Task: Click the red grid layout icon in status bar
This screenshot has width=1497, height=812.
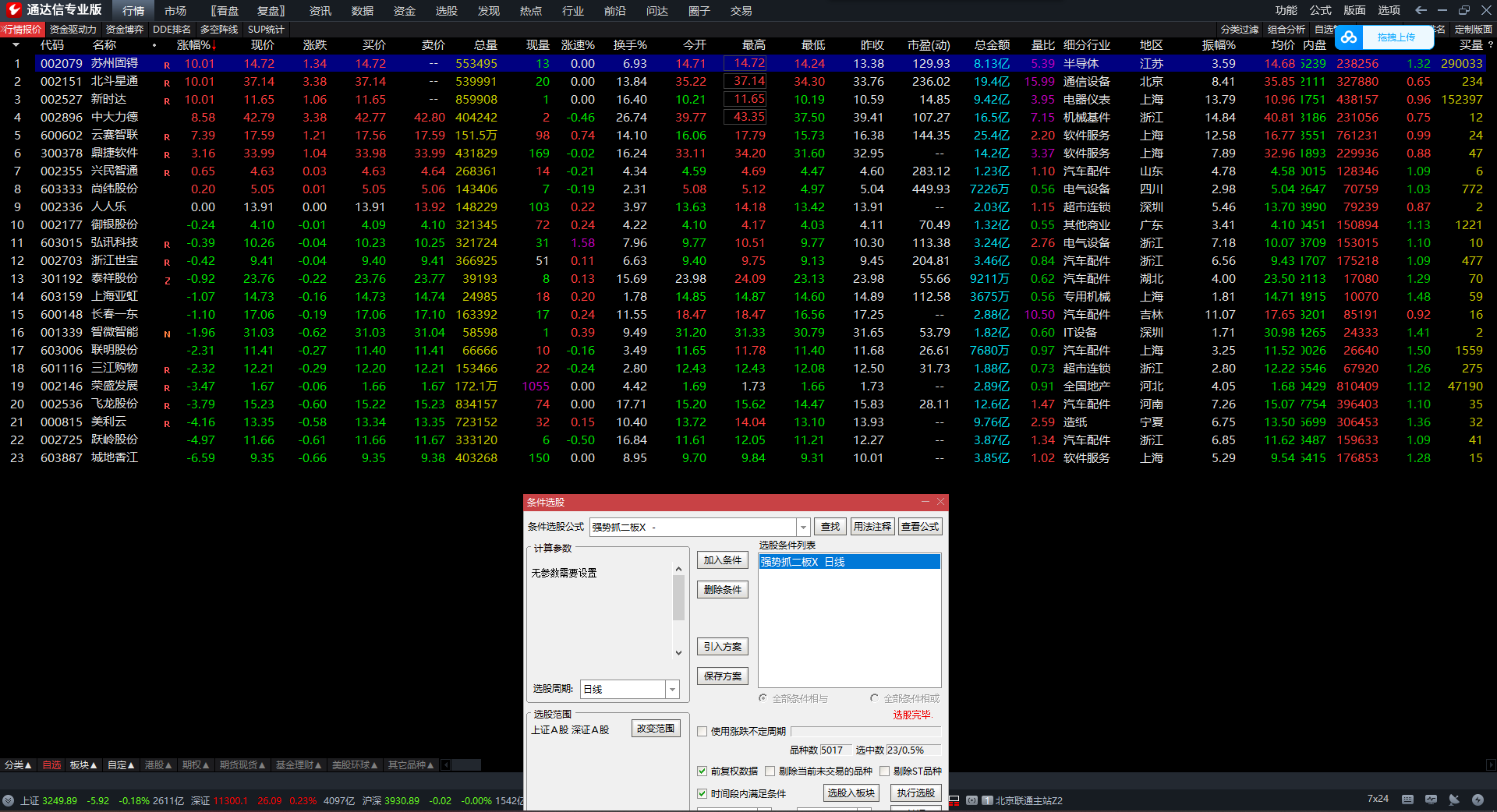Action: pos(954,800)
